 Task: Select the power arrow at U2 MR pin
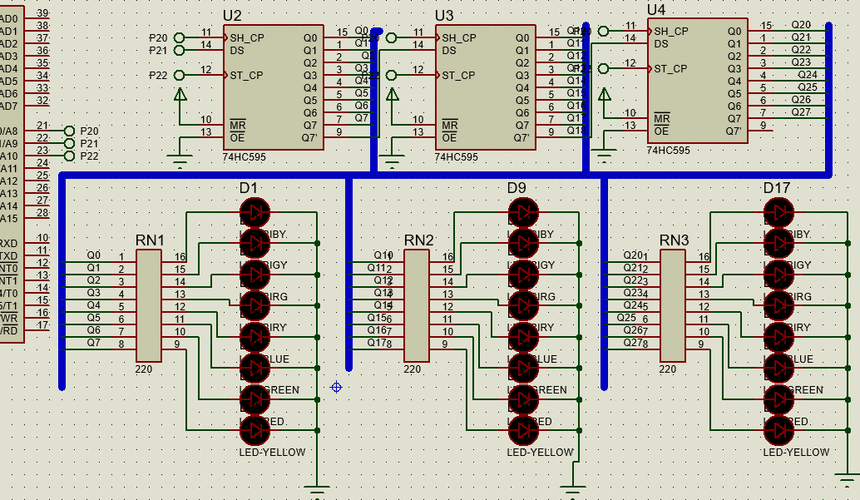[180, 96]
